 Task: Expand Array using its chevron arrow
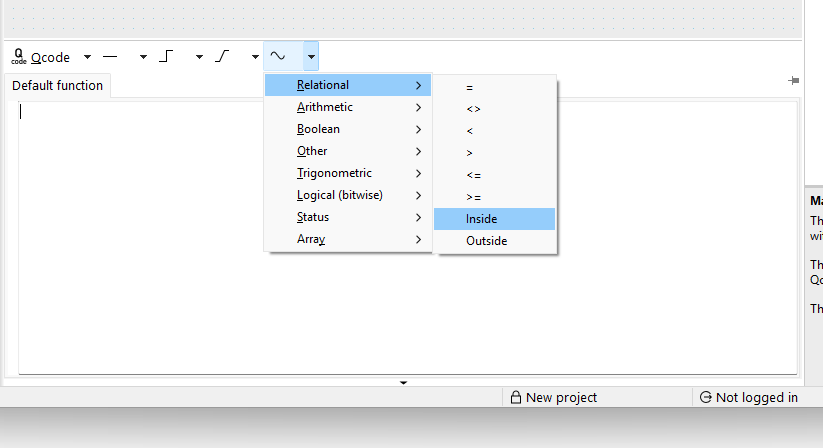[418, 239]
